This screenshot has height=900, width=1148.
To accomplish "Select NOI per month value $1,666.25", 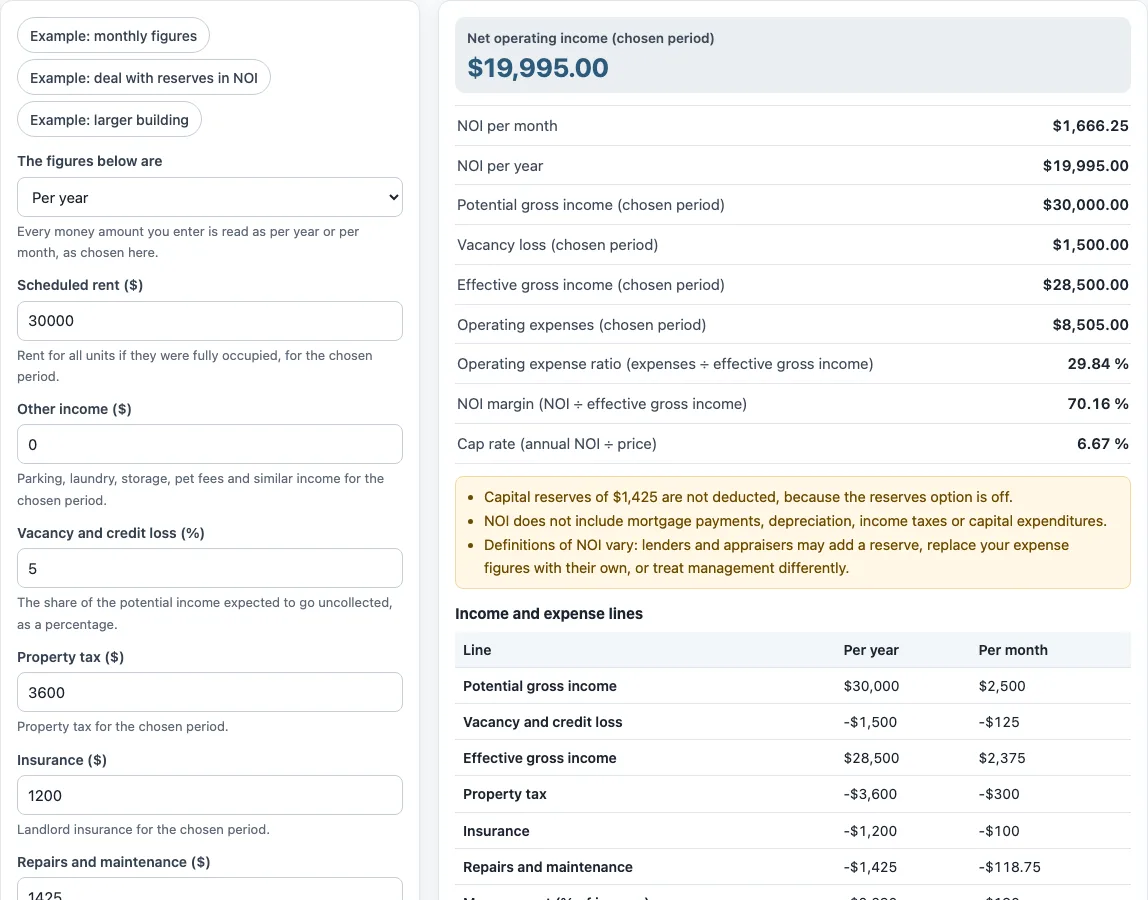I will (1090, 126).
